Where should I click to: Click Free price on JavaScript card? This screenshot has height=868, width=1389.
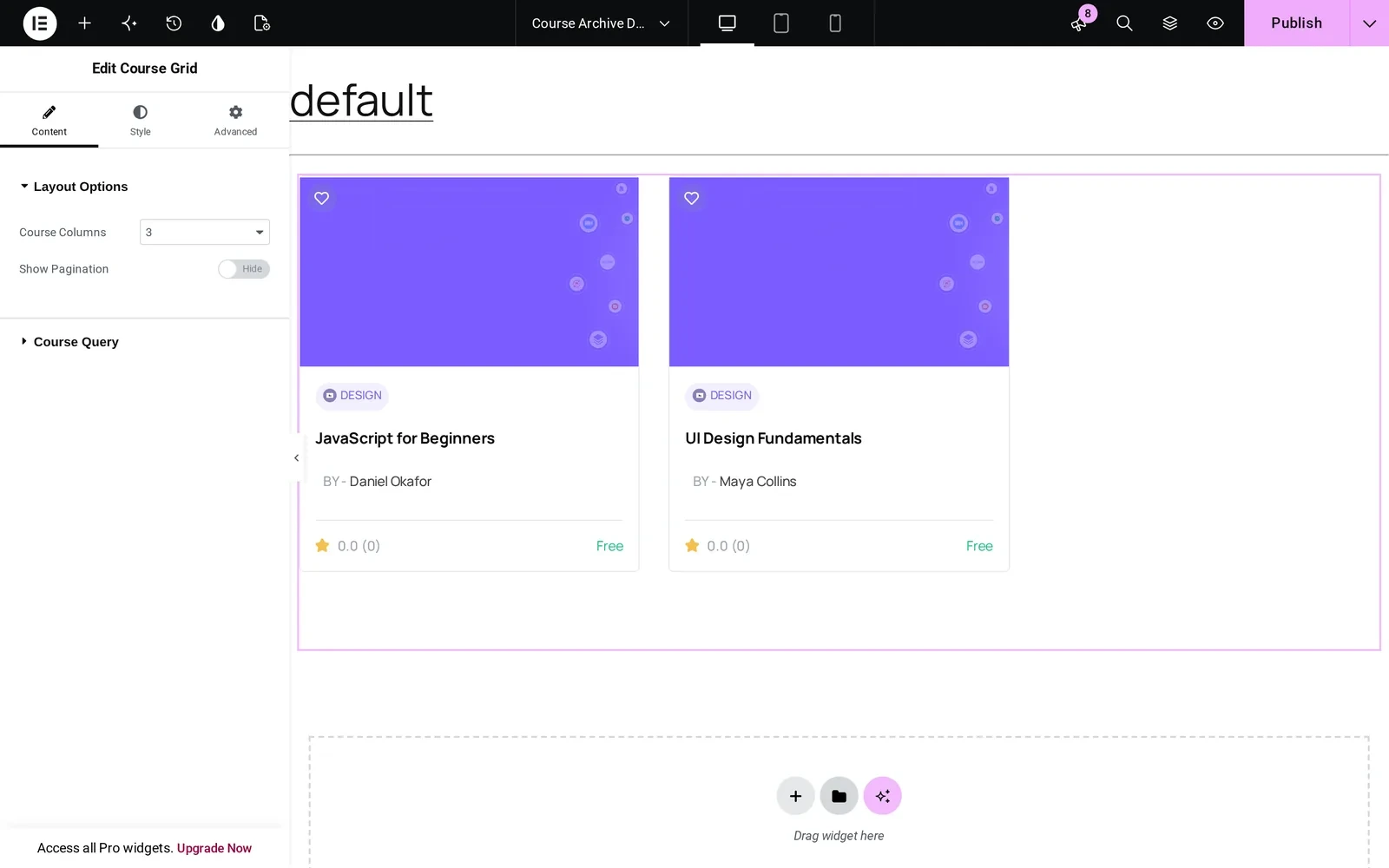609,546
